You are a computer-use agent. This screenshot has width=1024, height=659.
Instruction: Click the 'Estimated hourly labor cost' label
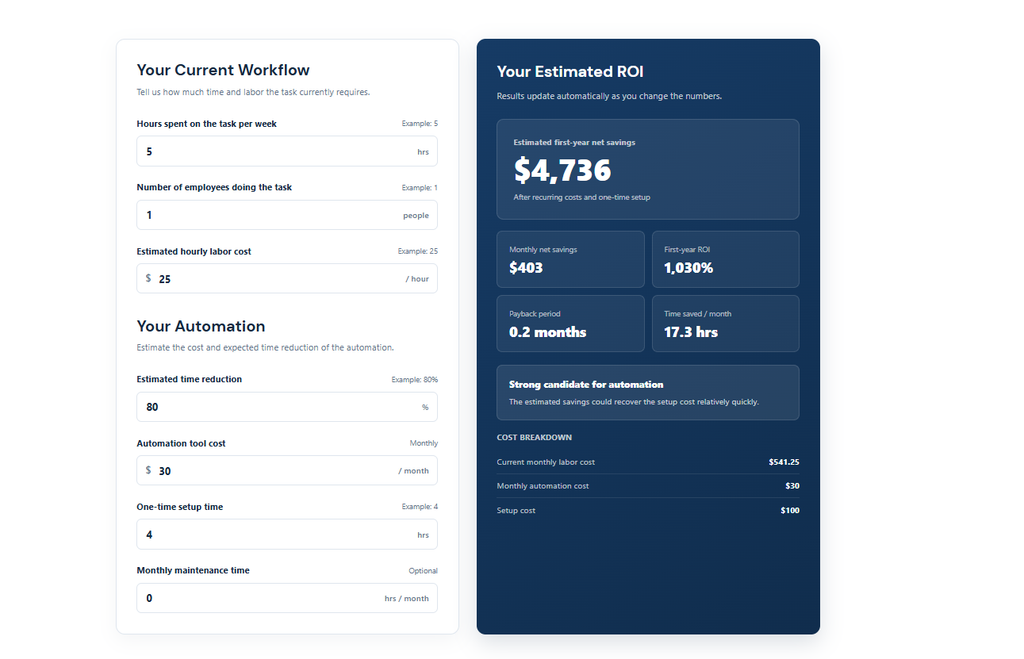(x=193, y=251)
